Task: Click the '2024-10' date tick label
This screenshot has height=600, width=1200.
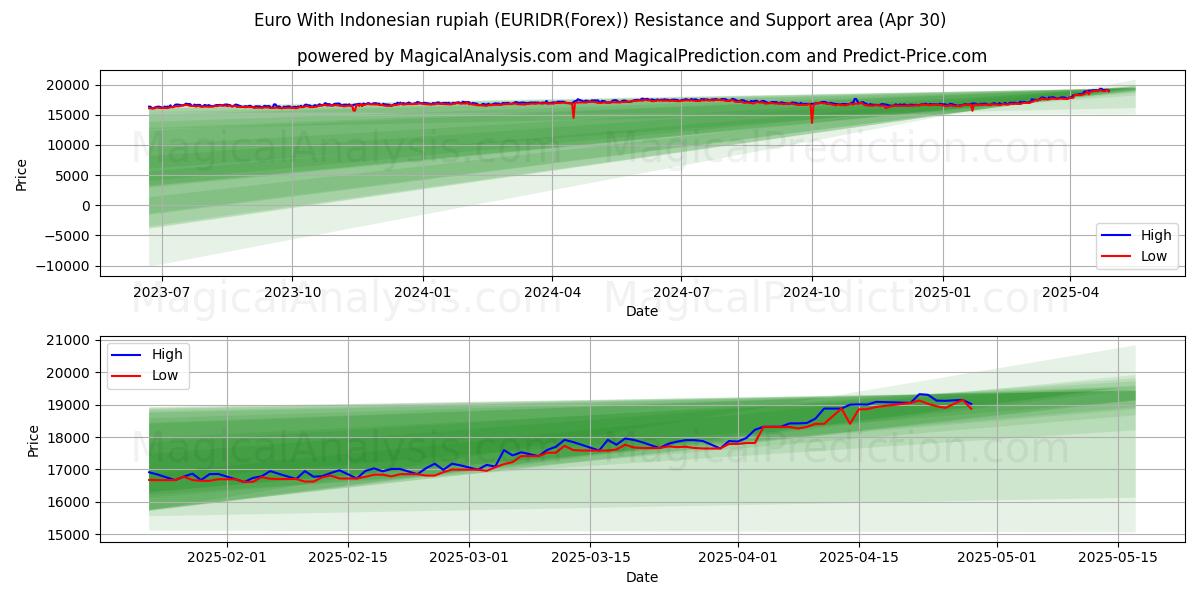Action: [x=812, y=292]
